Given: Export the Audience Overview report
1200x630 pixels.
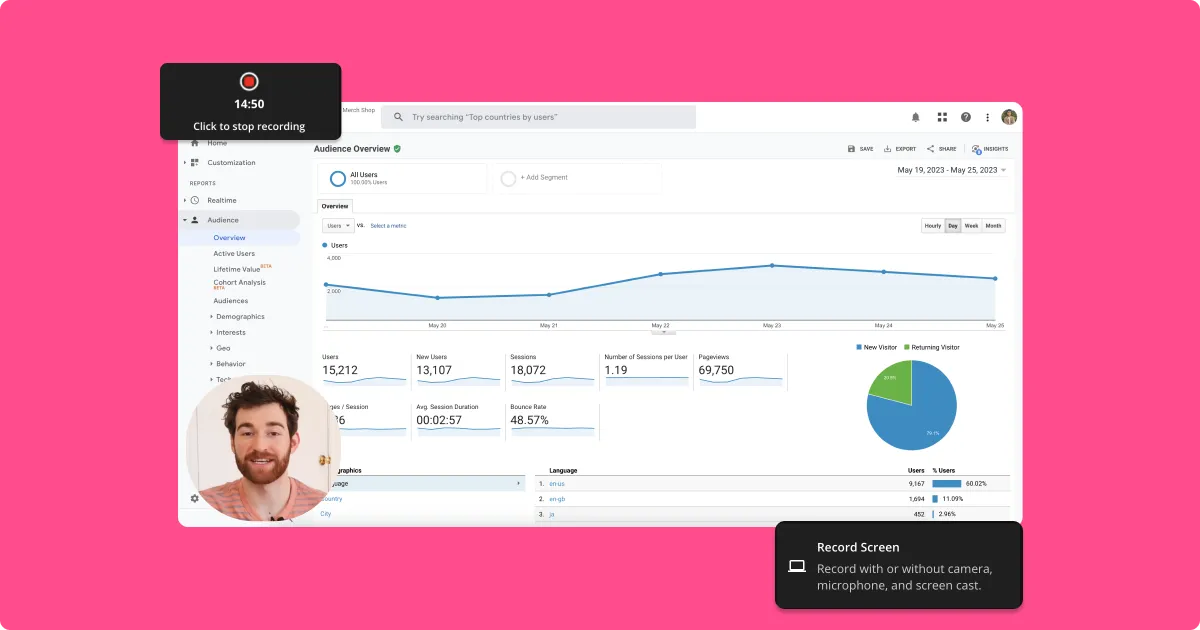Looking at the screenshot, I should point(900,149).
